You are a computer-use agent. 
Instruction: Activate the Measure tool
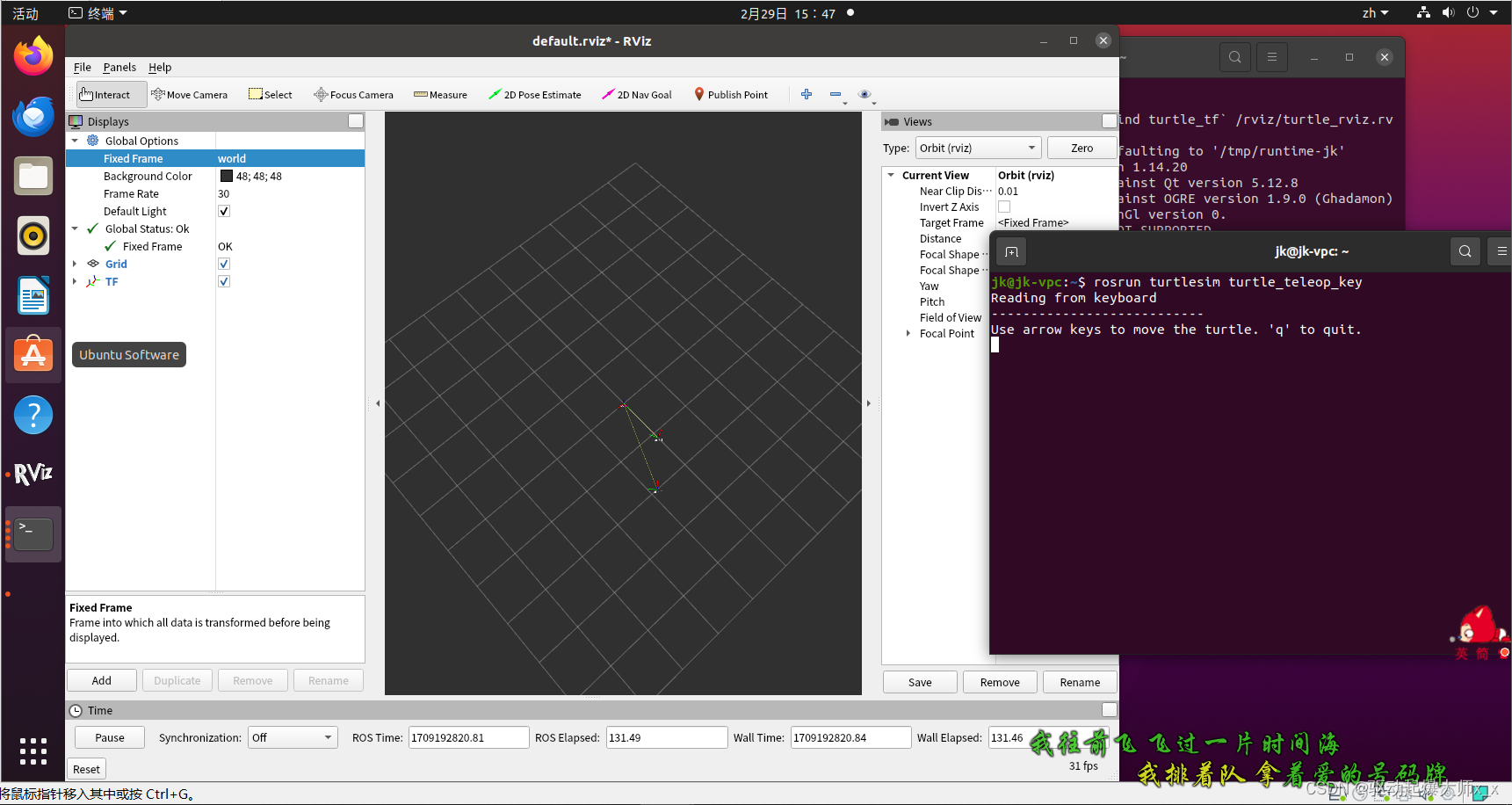439,94
